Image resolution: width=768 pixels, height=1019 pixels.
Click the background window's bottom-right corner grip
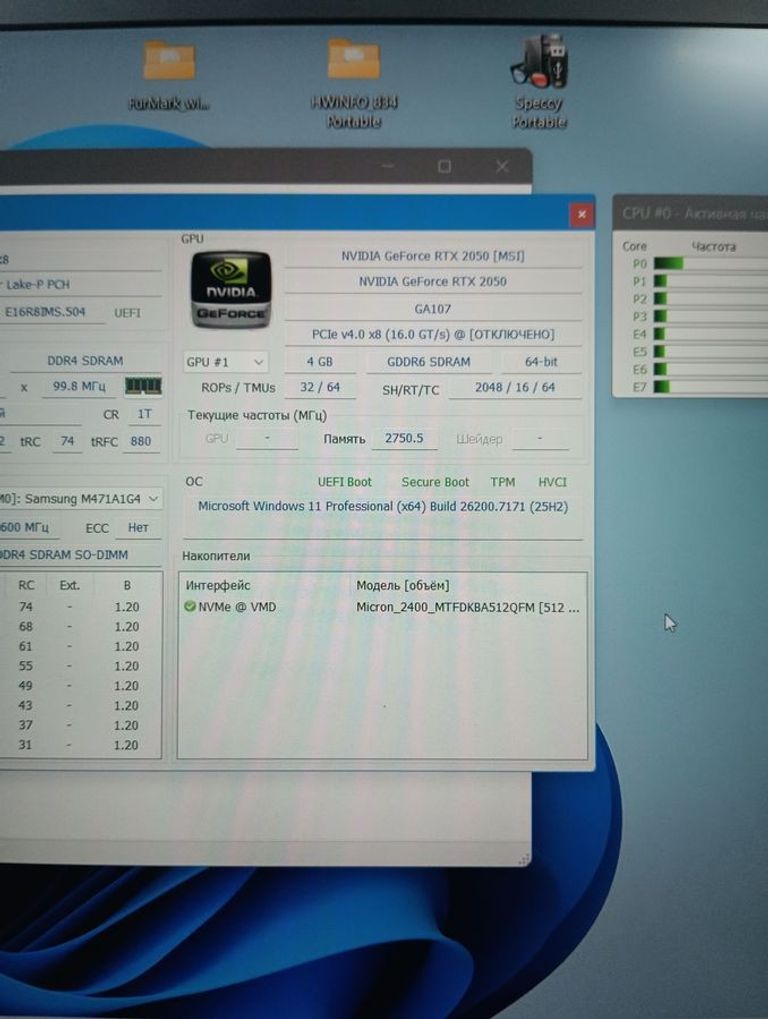(x=525, y=860)
